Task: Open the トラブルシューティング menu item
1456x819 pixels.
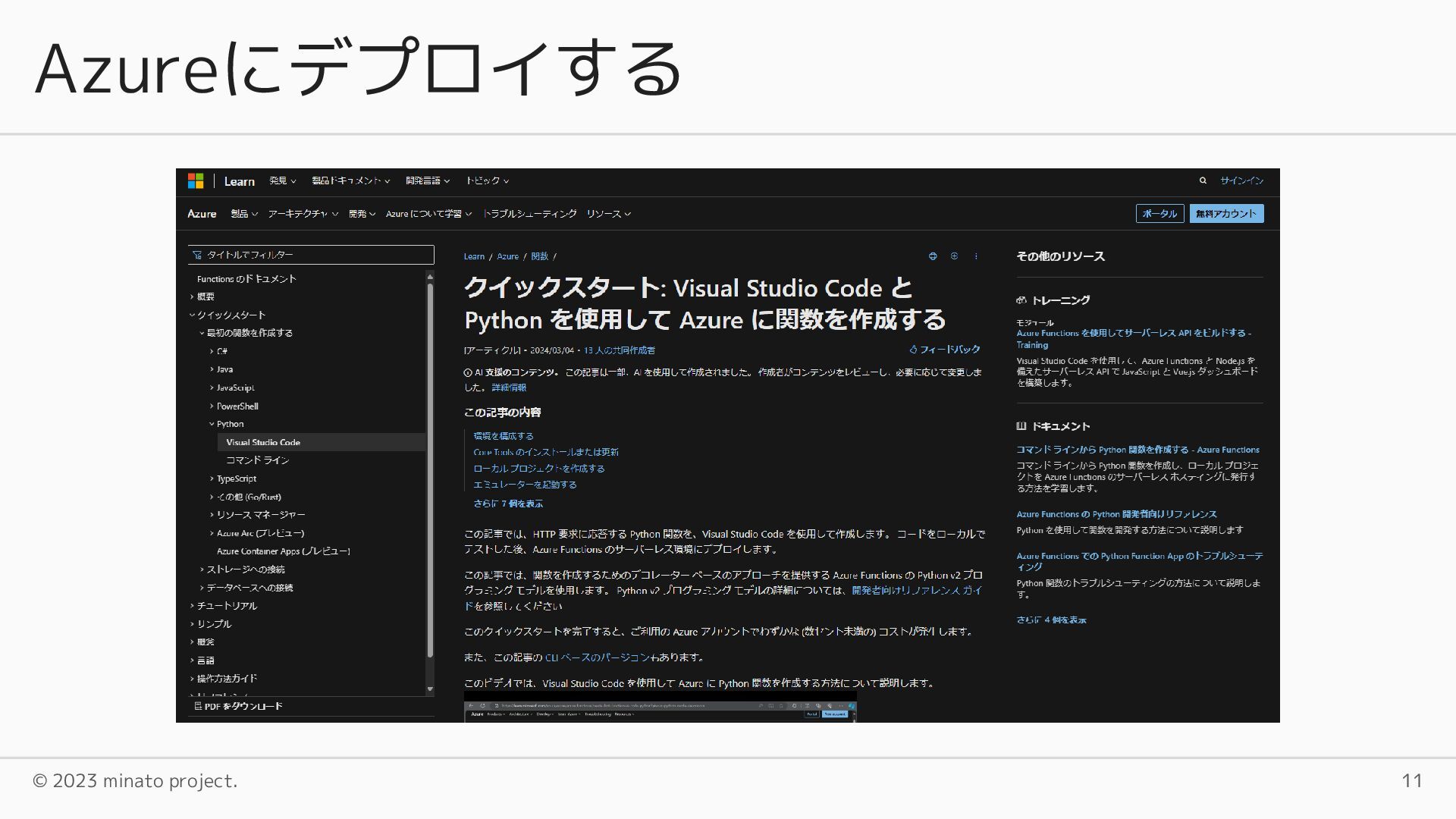Action: pyautogui.click(x=529, y=214)
